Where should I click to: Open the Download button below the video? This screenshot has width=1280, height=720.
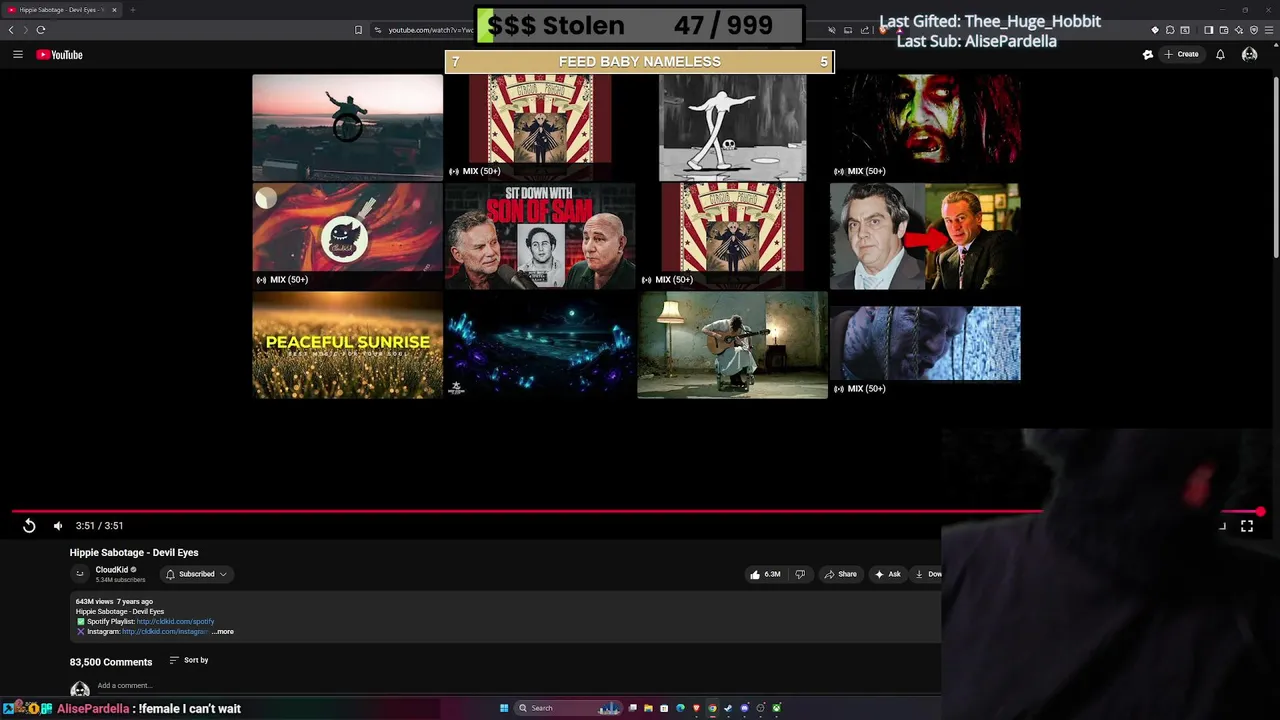(x=928, y=574)
